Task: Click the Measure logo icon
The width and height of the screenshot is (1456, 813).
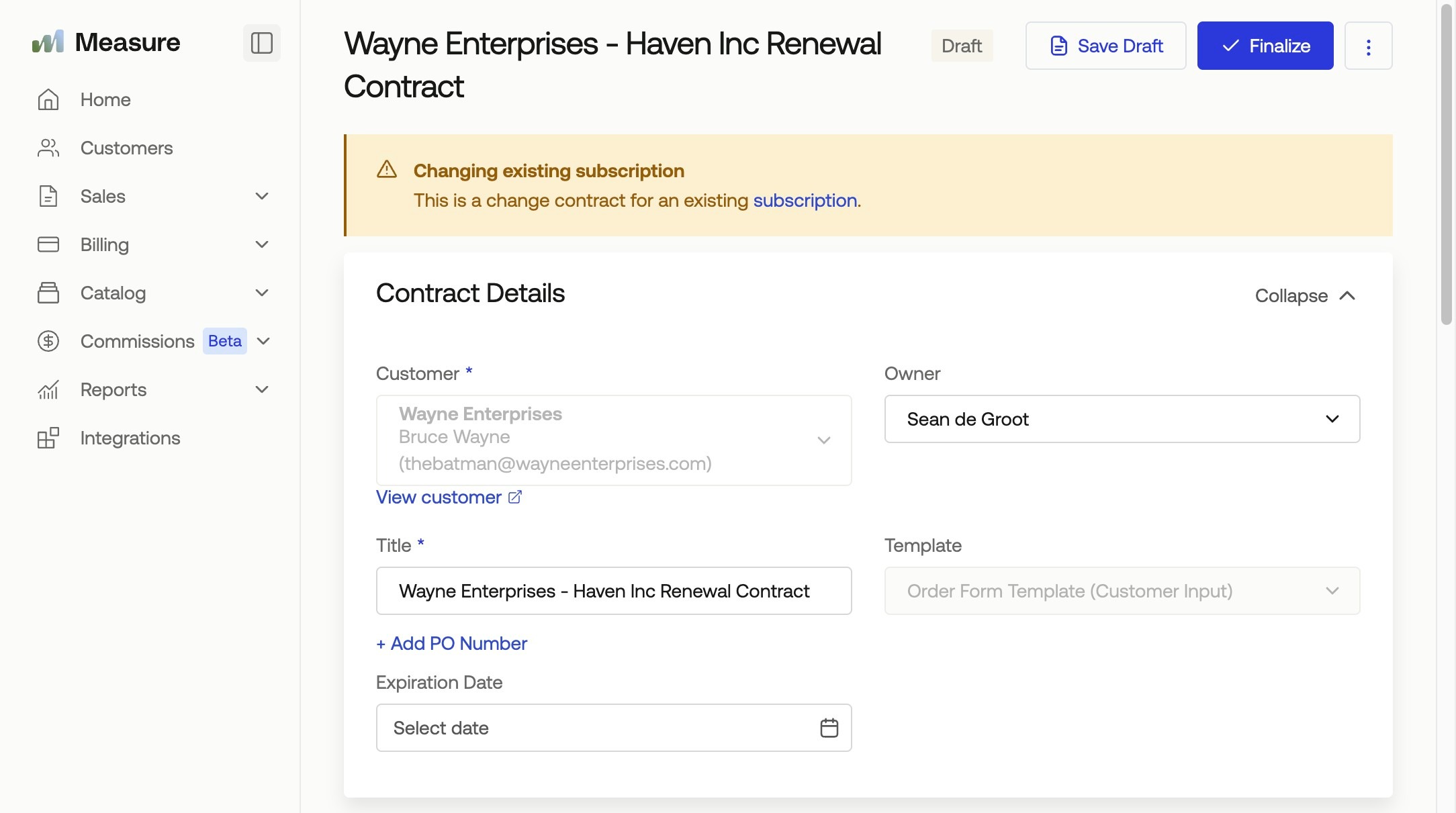Action: point(48,42)
